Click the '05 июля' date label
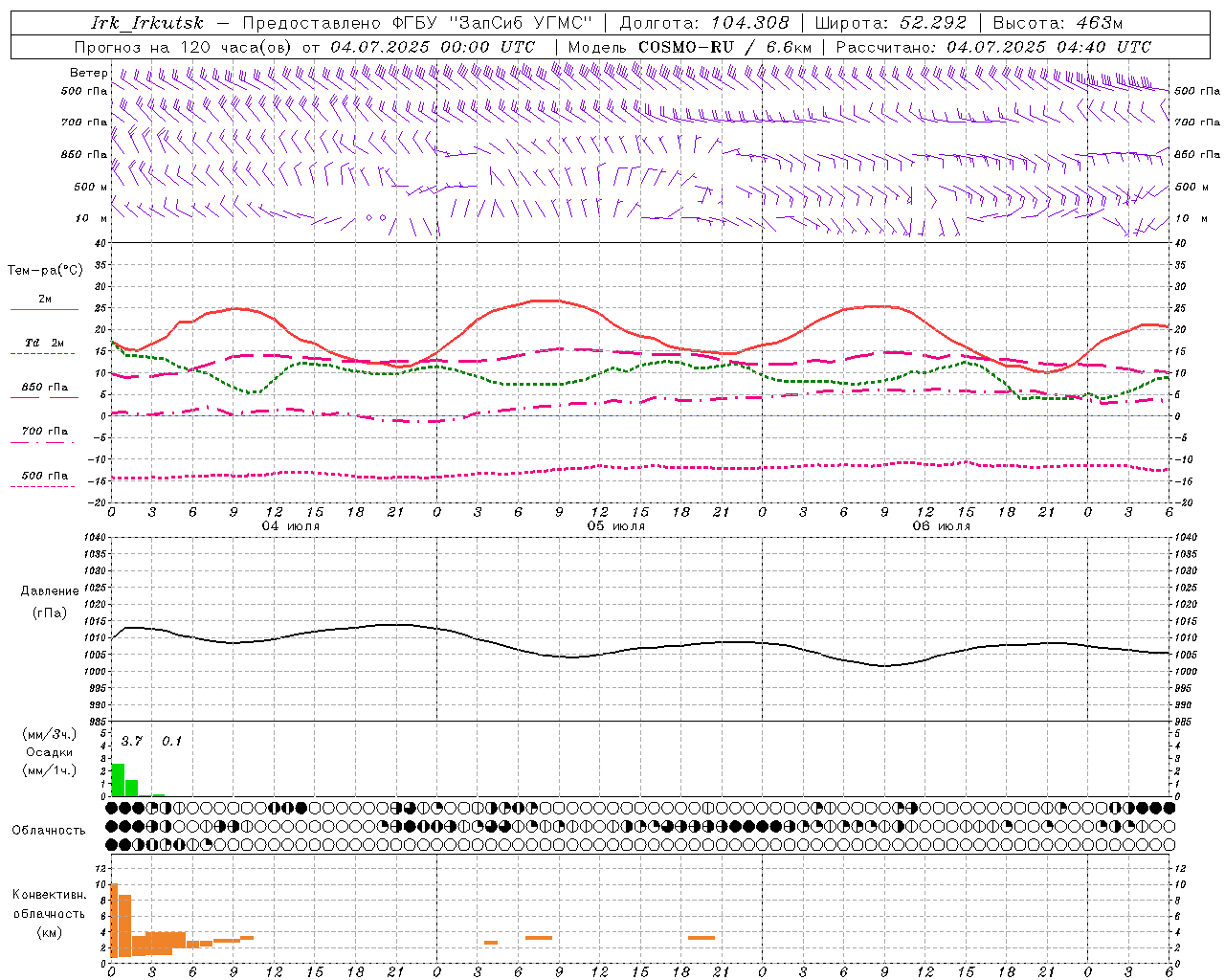 point(616,526)
